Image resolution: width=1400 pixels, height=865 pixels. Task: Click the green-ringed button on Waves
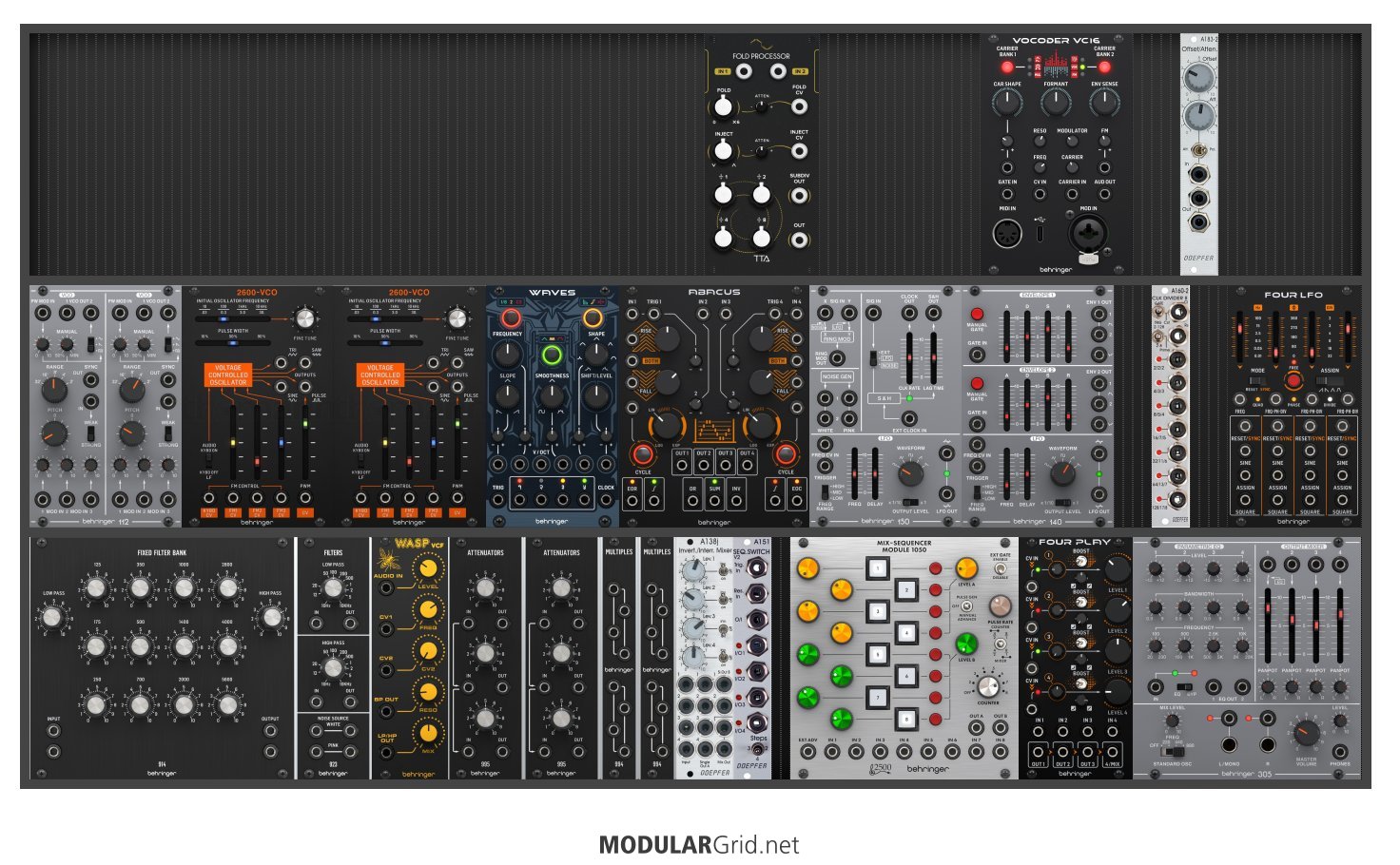pyautogui.click(x=552, y=356)
